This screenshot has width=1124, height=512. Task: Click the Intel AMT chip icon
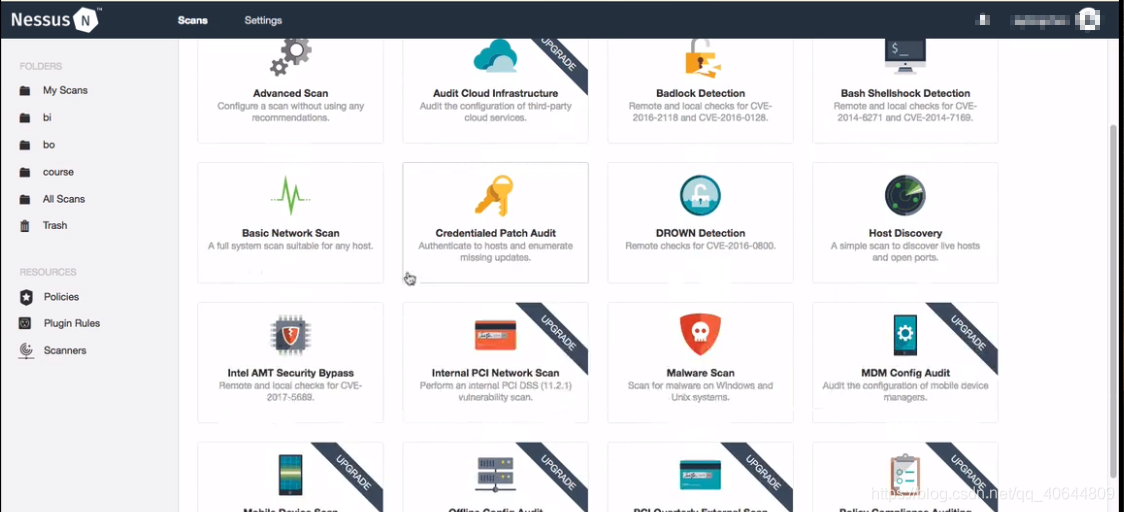290,335
